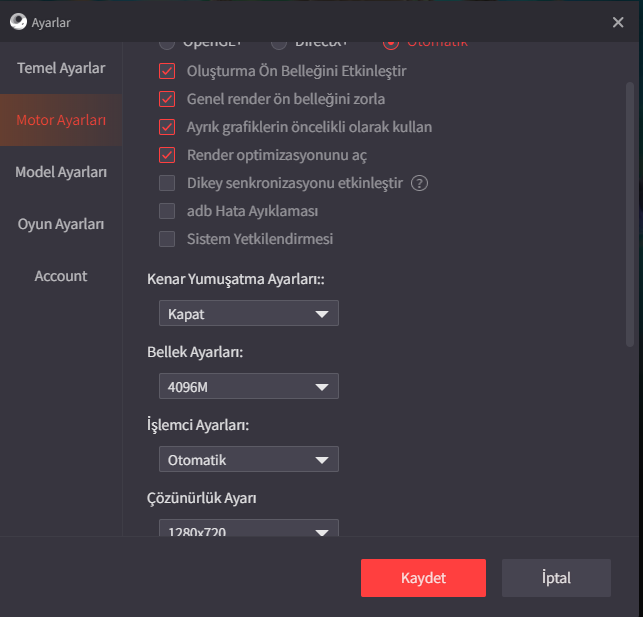Click the İptal button
Viewport: 643px width, 617px height.
(556, 578)
